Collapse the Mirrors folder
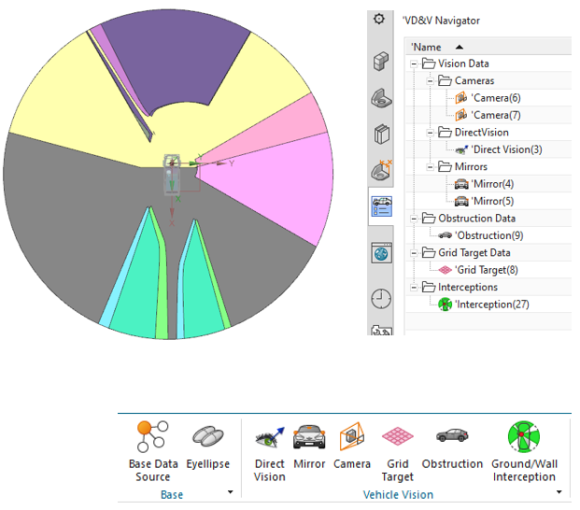580x510 pixels. (x=430, y=167)
